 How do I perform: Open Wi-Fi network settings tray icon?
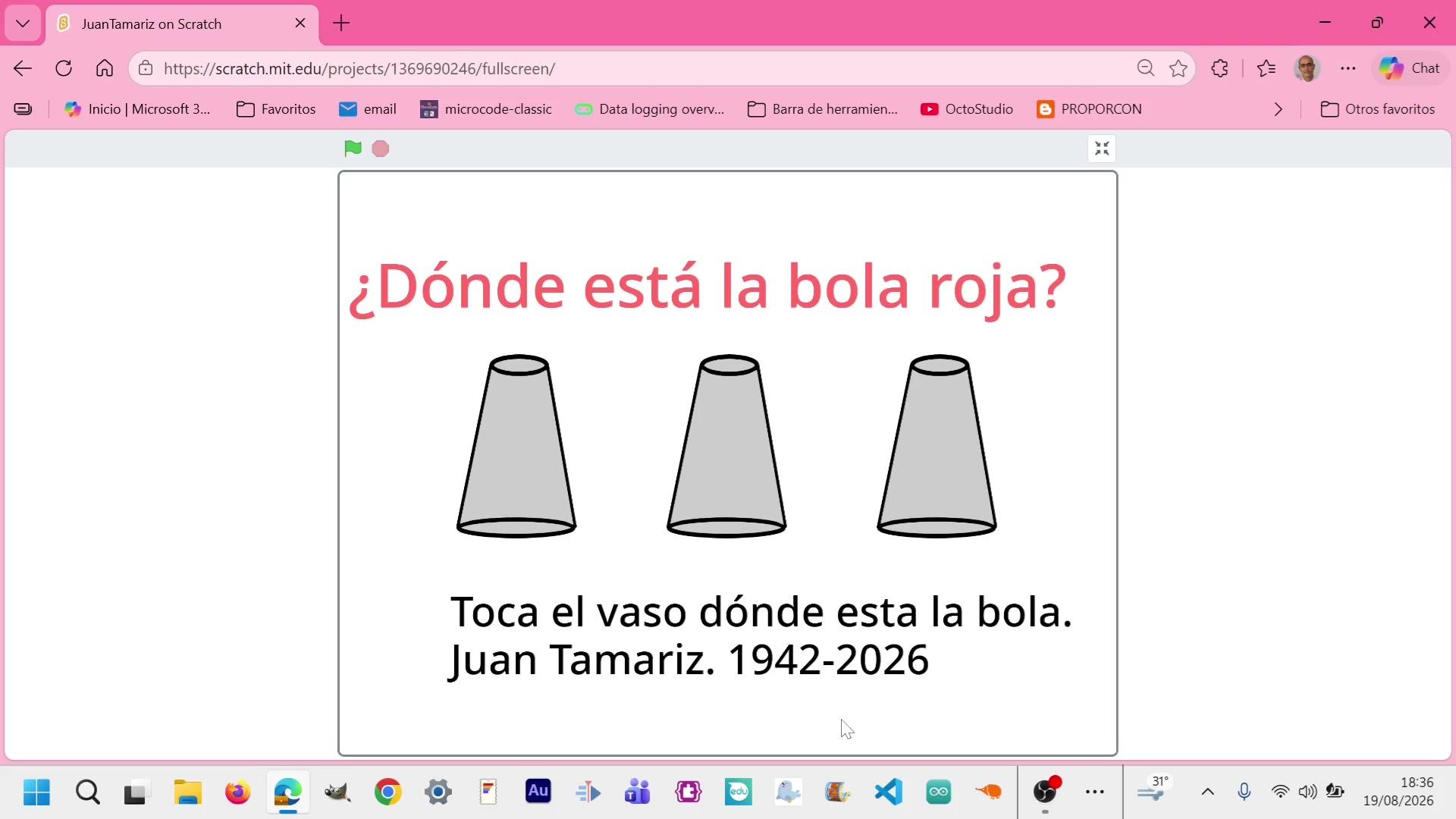[x=1280, y=792]
